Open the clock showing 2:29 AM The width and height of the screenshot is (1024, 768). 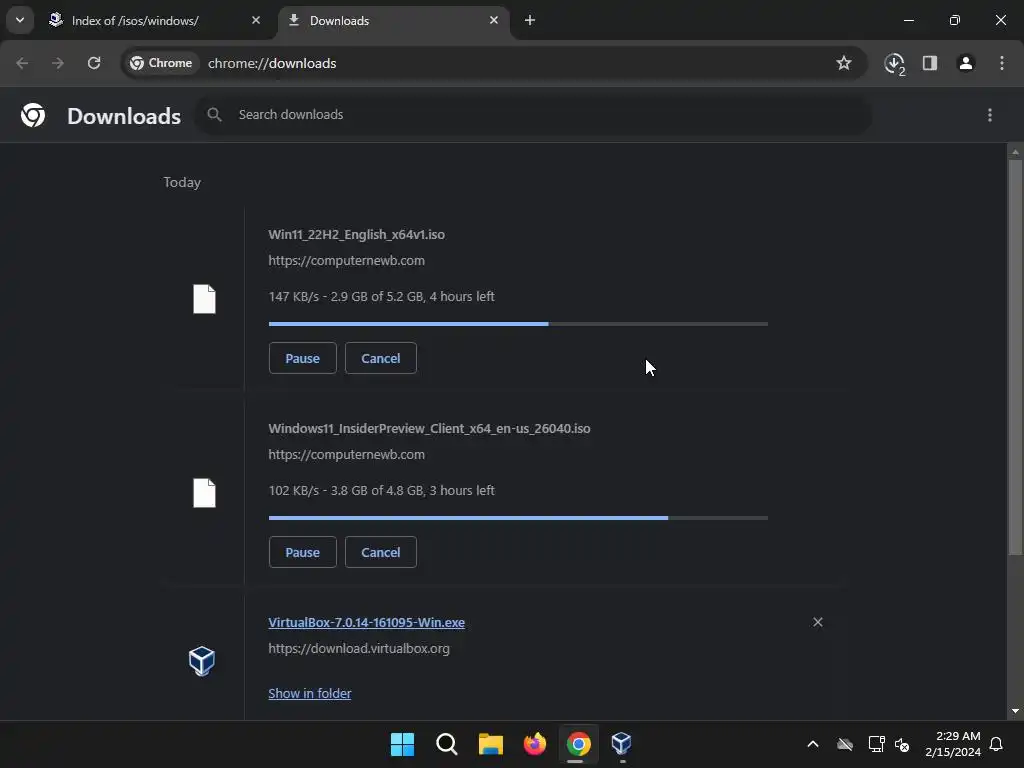pos(953,744)
